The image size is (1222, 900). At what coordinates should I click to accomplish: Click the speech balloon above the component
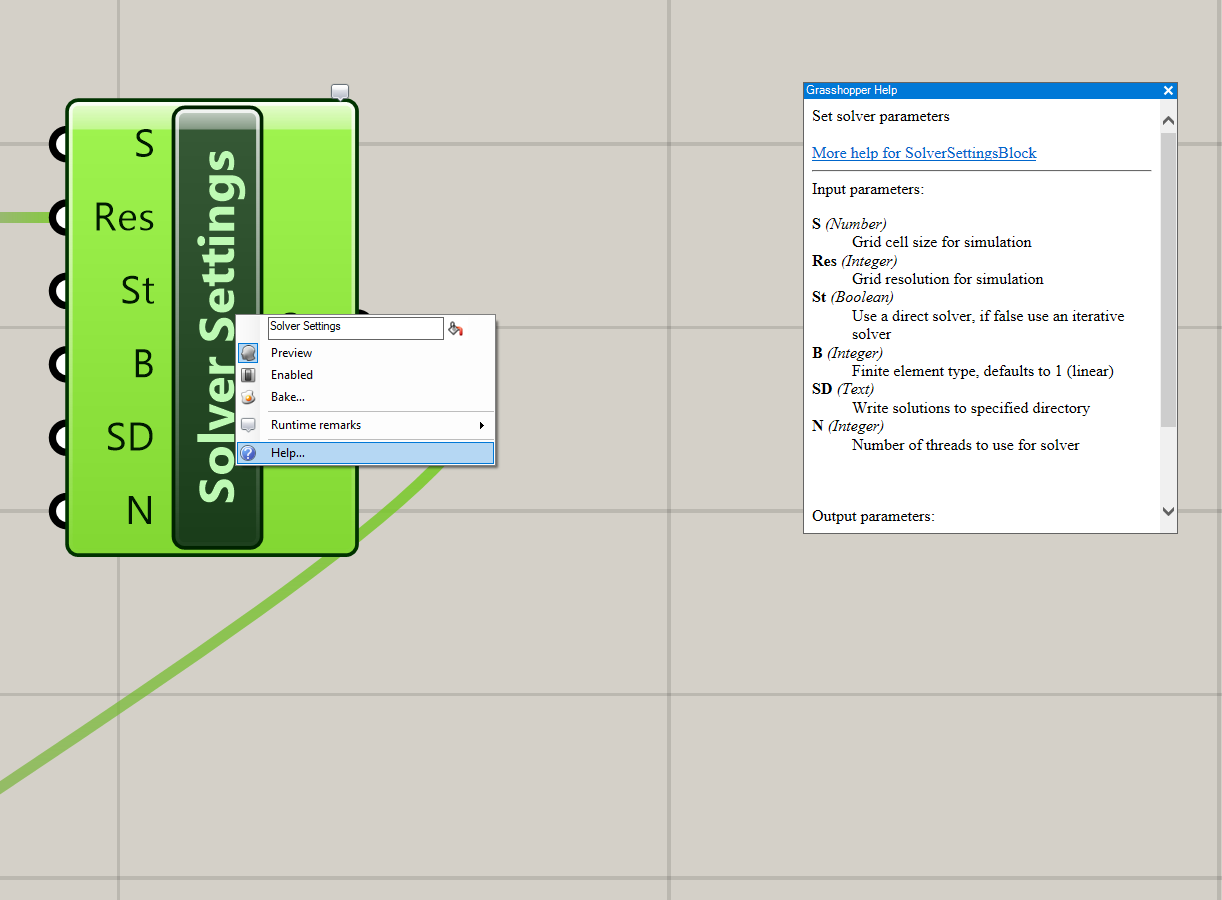pyautogui.click(x=340, y=92)
